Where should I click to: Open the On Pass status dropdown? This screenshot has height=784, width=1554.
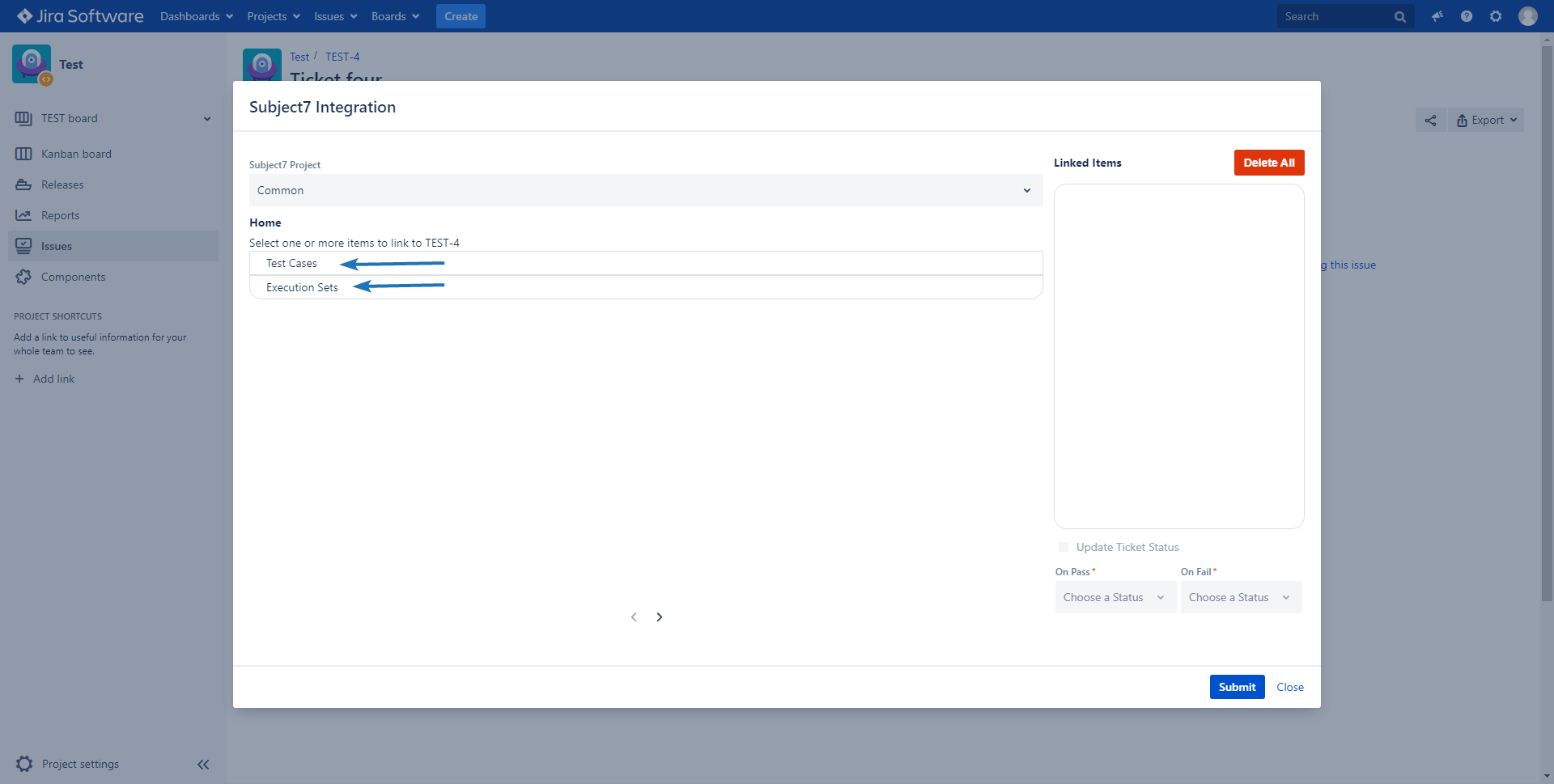click(x=1115, y=597)
